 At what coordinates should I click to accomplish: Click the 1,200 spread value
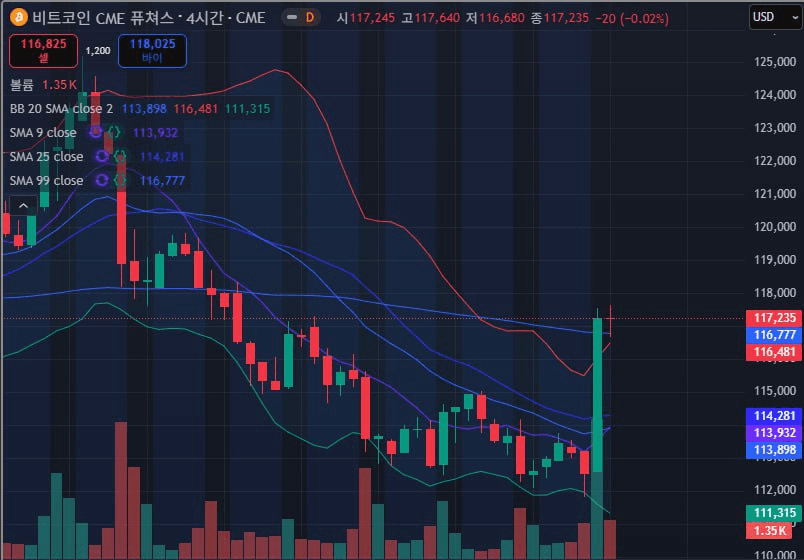[x=97, y=51]
